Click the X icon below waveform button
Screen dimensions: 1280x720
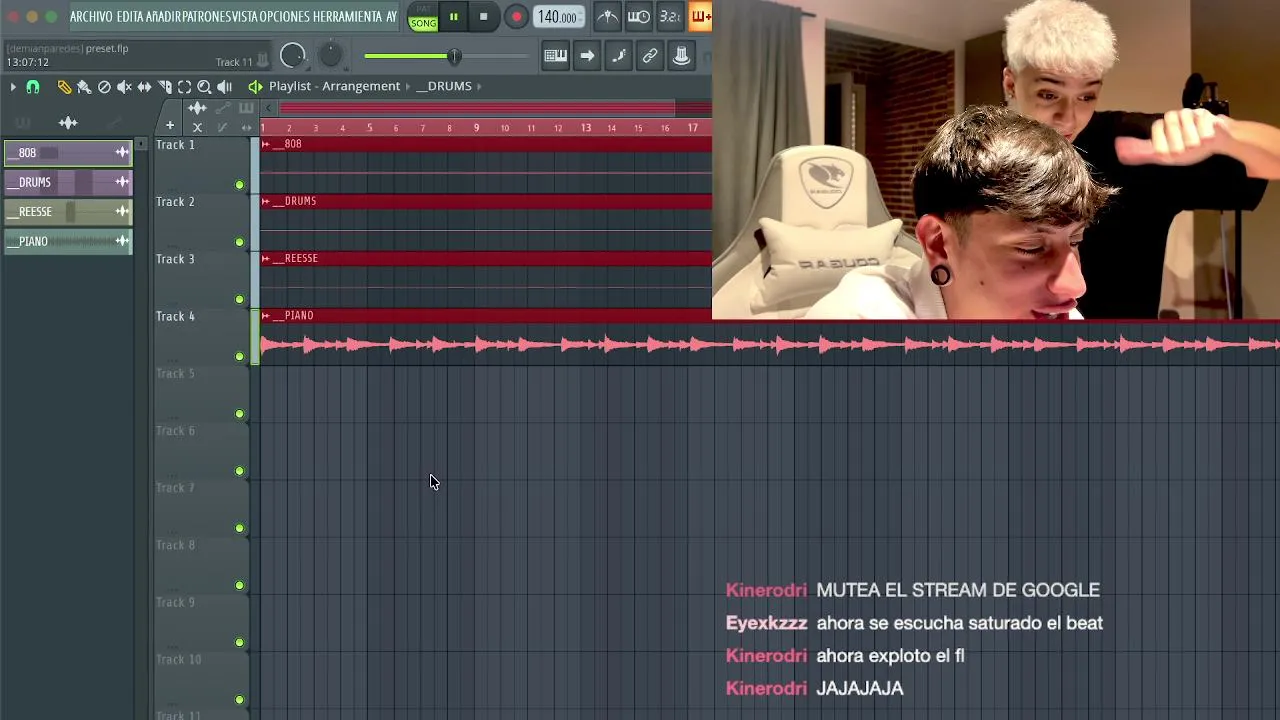[x=197, y=127]
